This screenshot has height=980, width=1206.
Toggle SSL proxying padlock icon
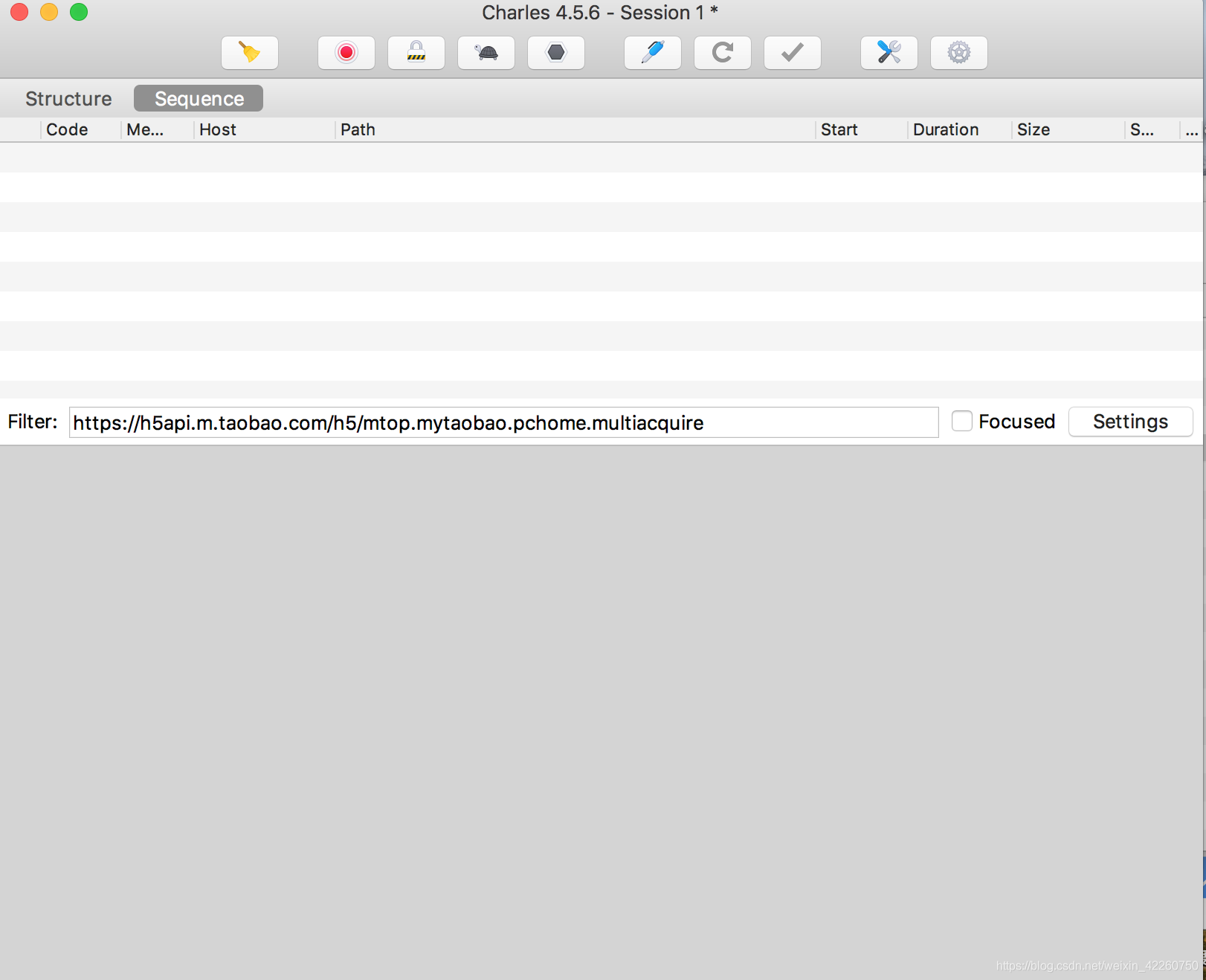(x=416, y=53)
